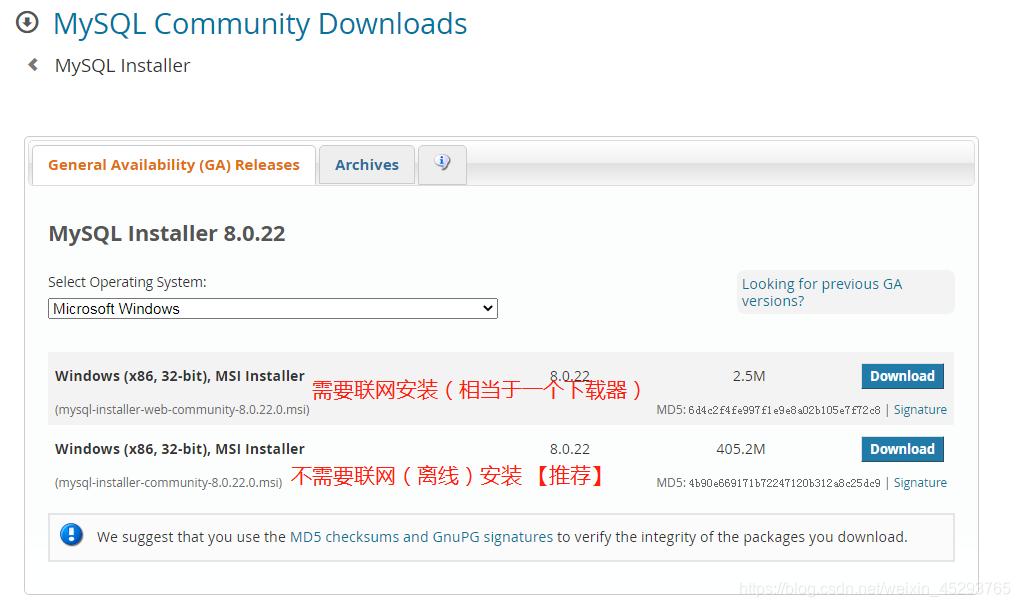Click the 2.5M file size value

749,376
